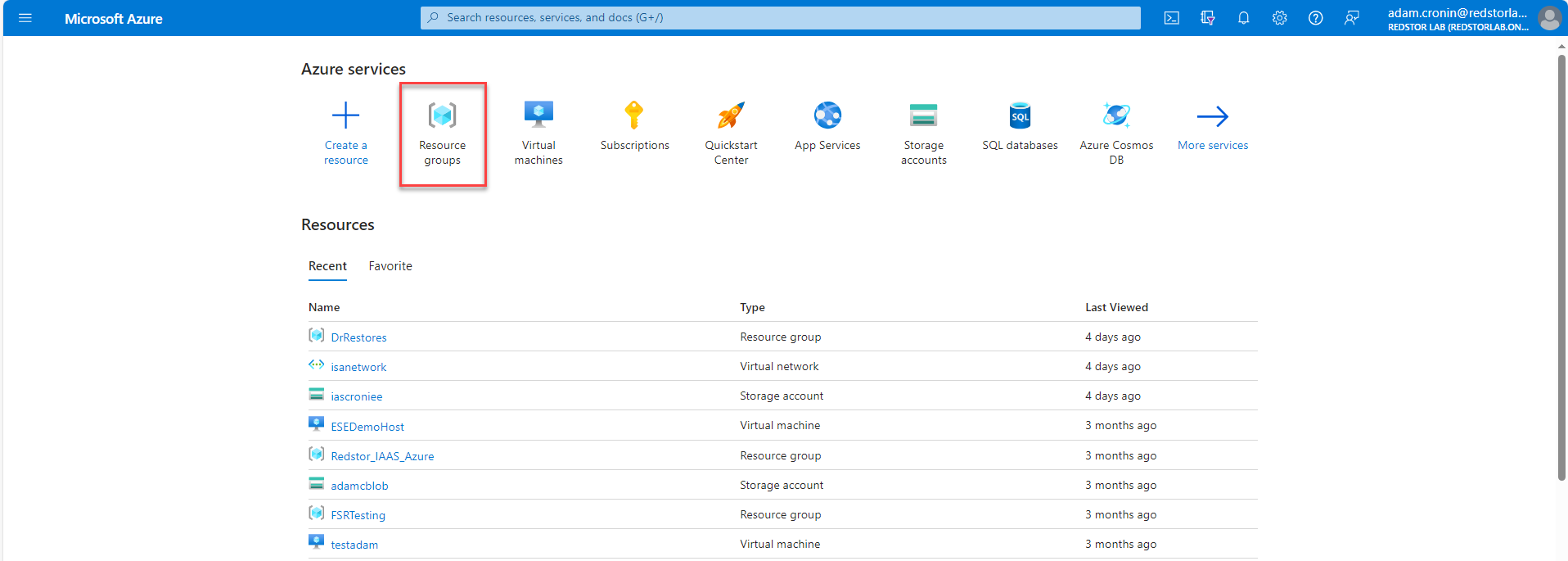This screenshot has height=561, width=1568.
Task: Open the adamcblob link
Action: tap(359, 486)
